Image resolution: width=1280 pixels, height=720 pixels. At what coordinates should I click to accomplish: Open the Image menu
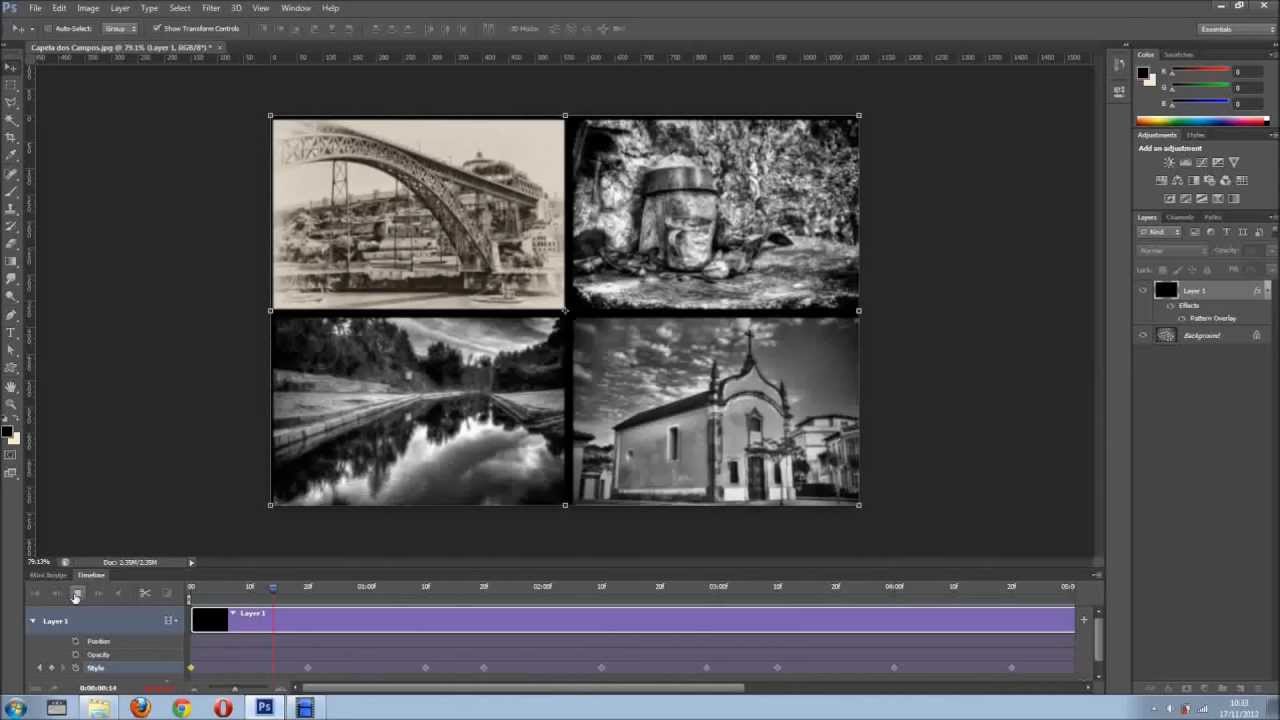tap(88, 8)
